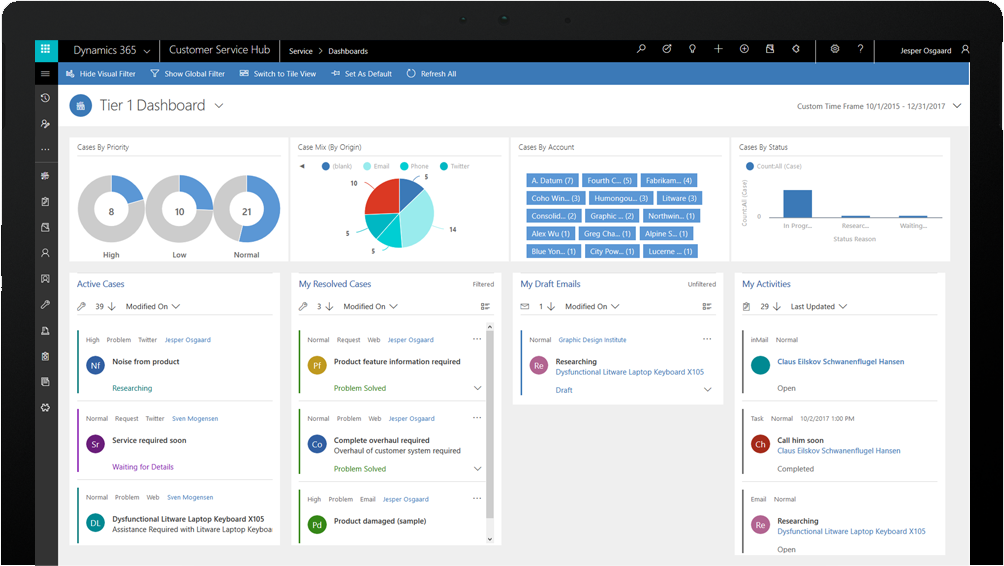
Task: Open the Noise from product case card
Action: click(175, 362)
